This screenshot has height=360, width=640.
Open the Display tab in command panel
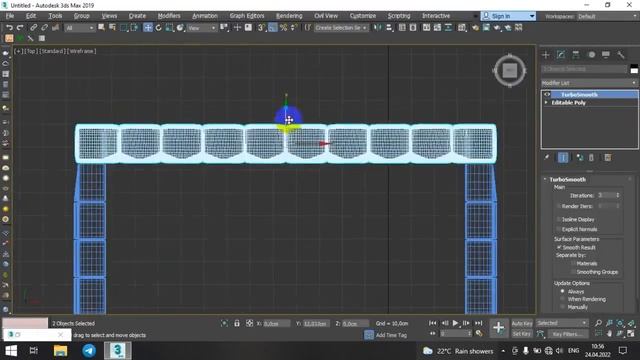pos(606,55)
